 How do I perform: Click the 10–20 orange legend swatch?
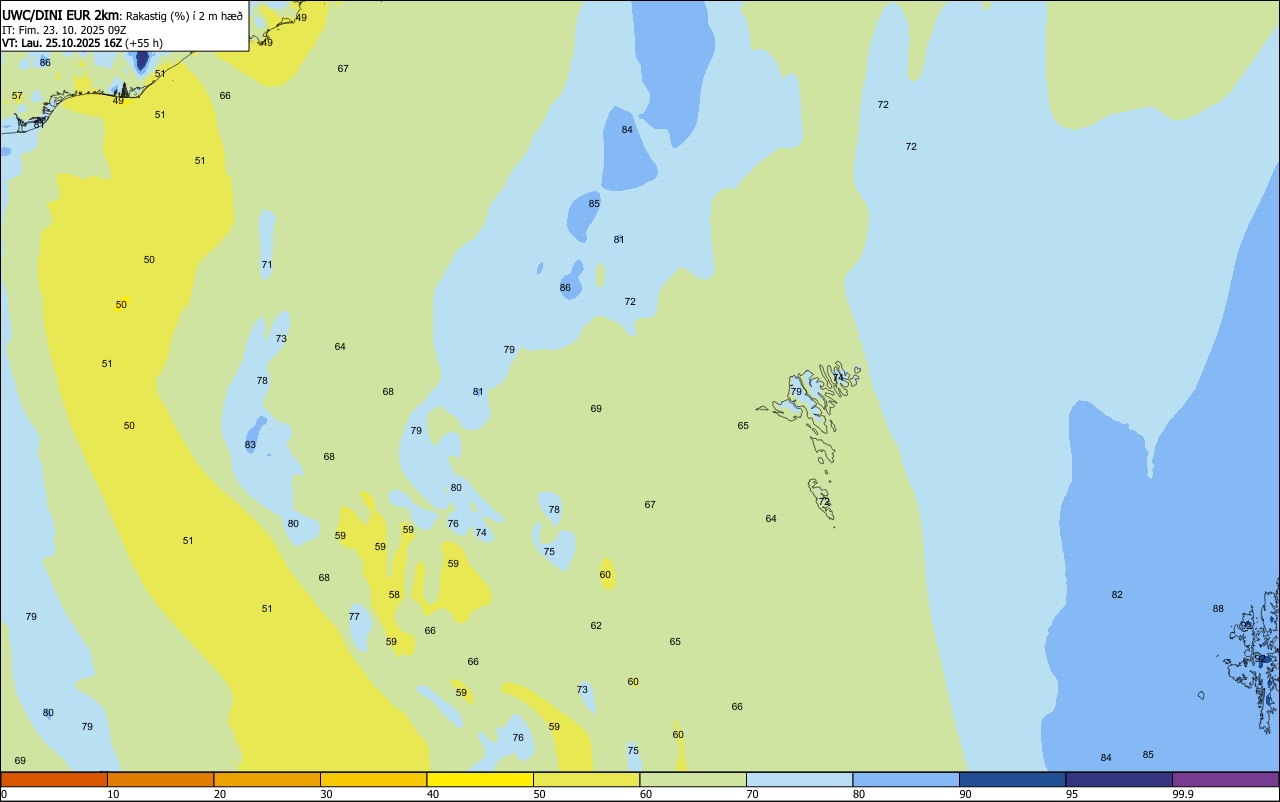point(160,779)
